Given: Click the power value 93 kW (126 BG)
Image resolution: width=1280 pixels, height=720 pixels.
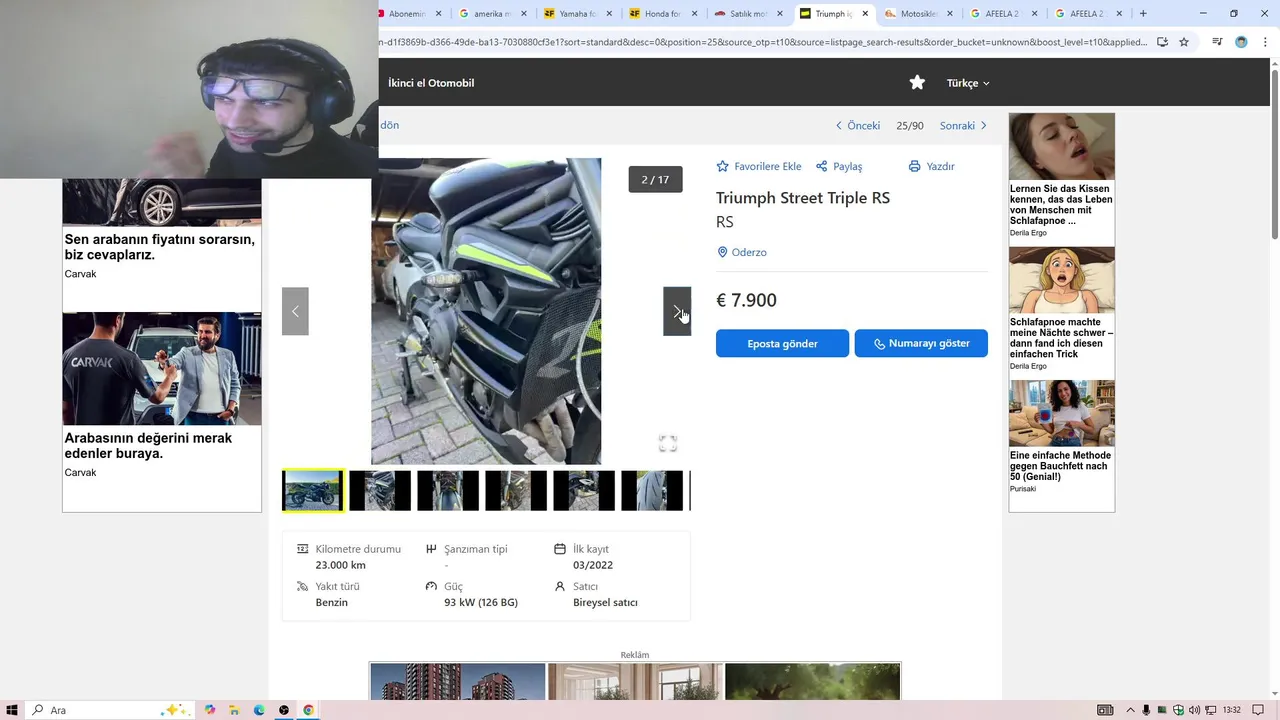Looking at the screenshot, I should pyautogui.click(x=481, y=602).
